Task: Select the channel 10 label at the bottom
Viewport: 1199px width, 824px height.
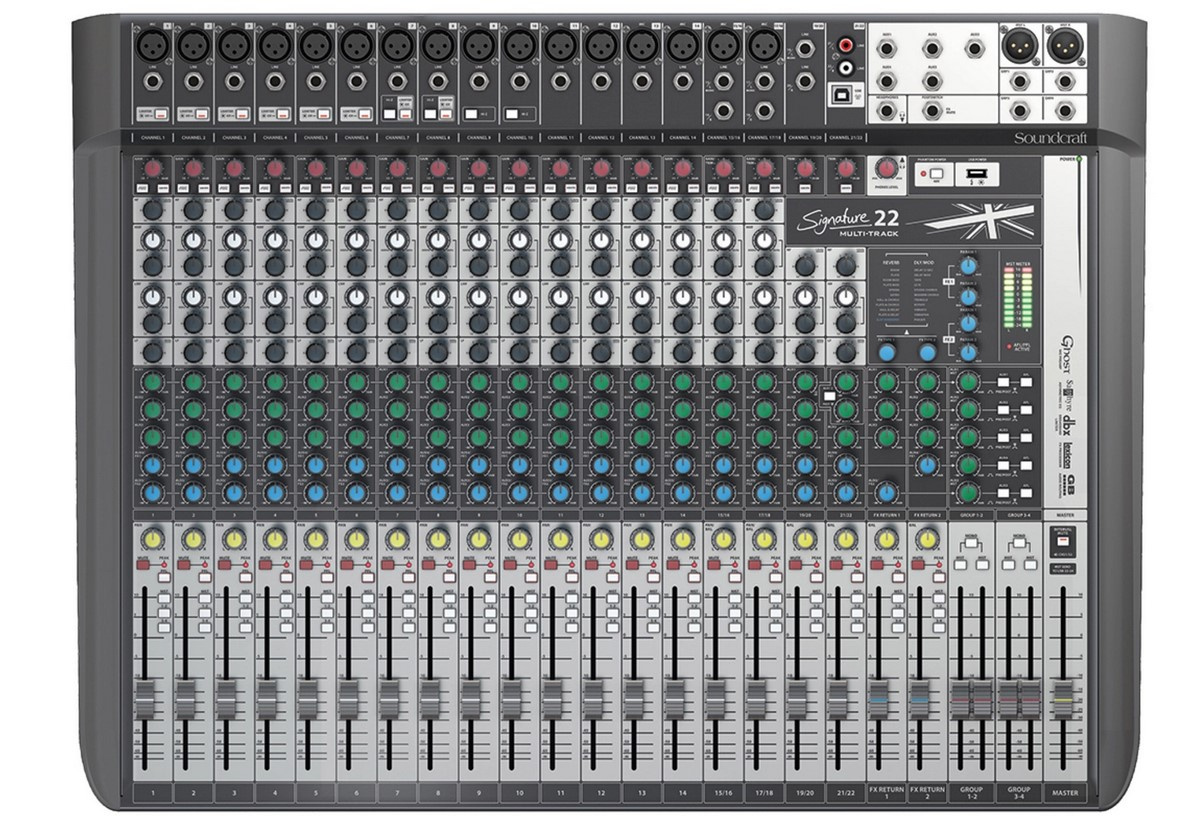Action: click(x=520, y=793)
